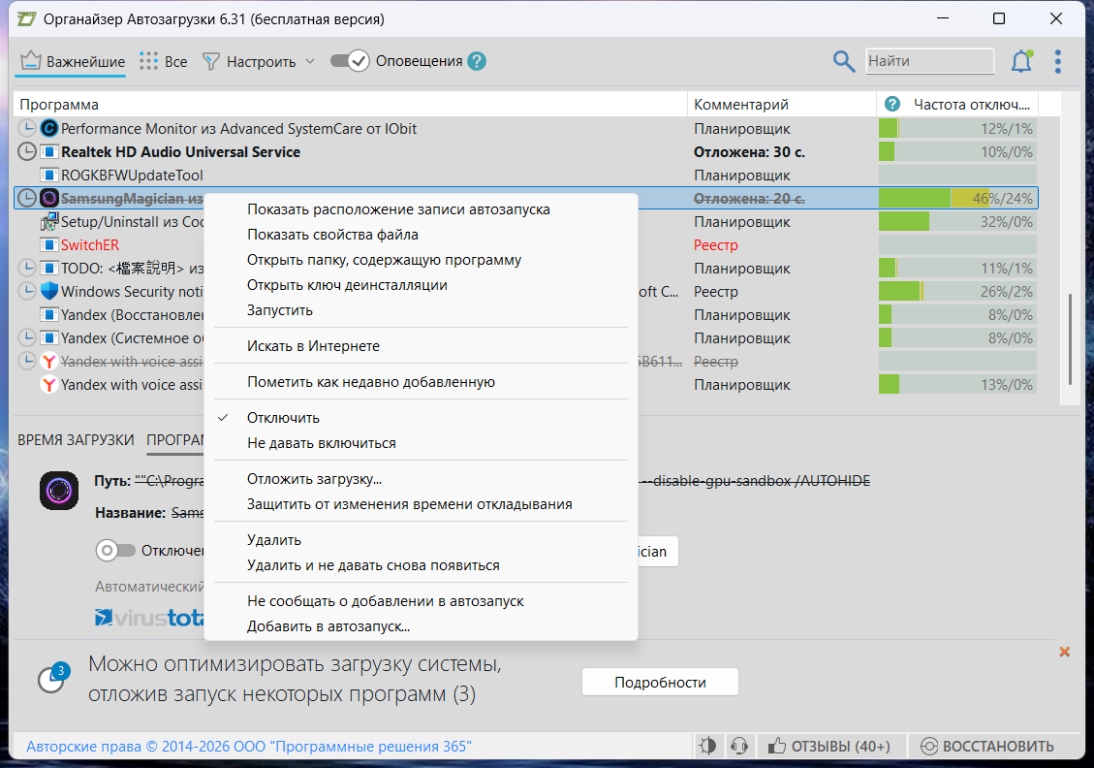Screen dimensions: 1094x768
Task: Click the Samsung Magician icon in details panel
Action: [x=59, y=491]
